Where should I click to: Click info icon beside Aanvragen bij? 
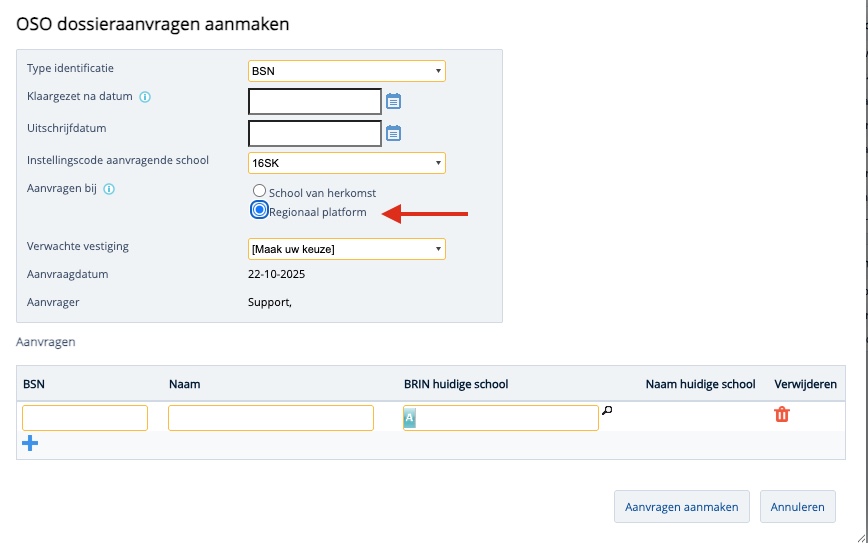[x=109, y=188]
